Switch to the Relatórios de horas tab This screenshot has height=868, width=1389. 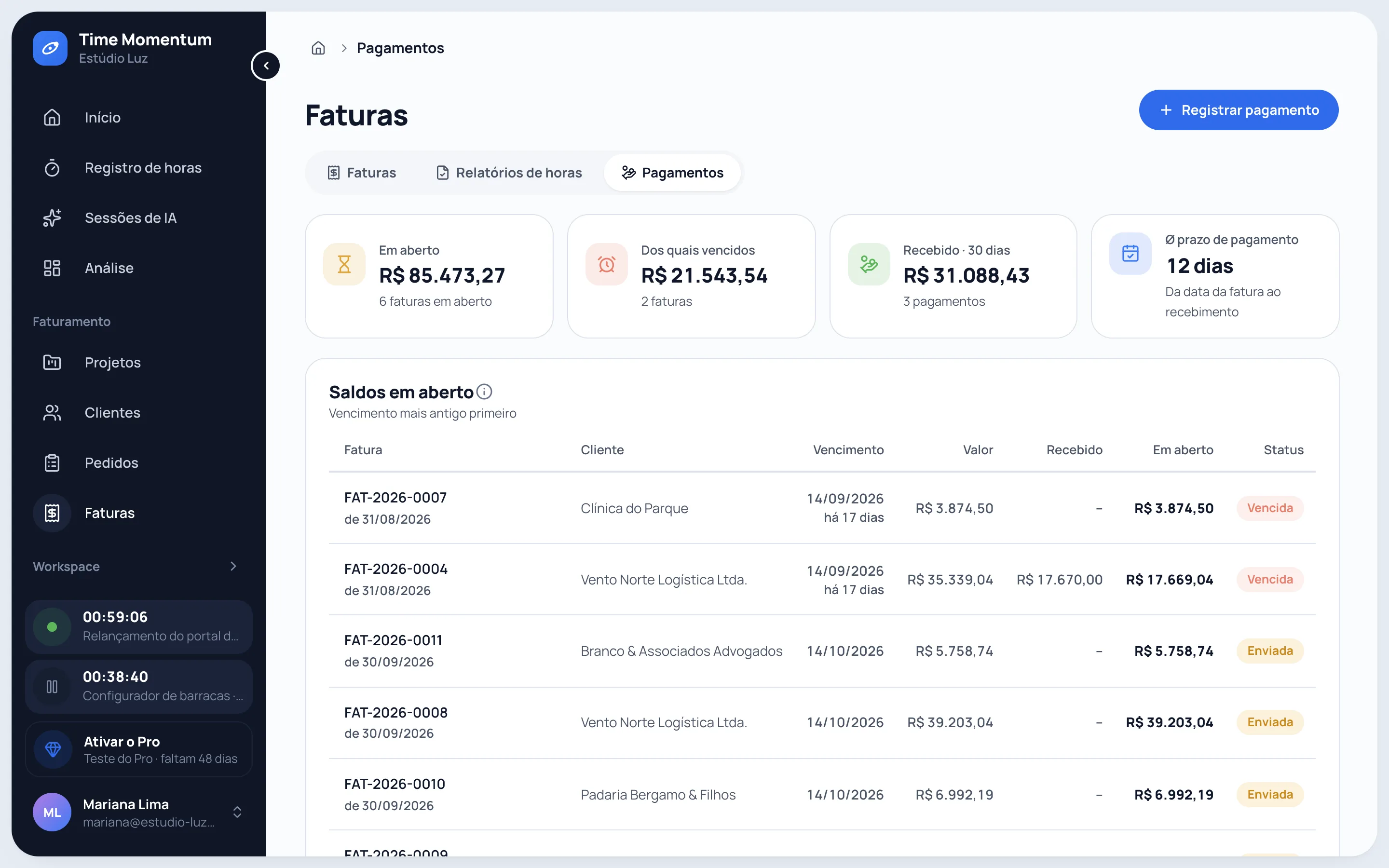(x=508, y=173)
